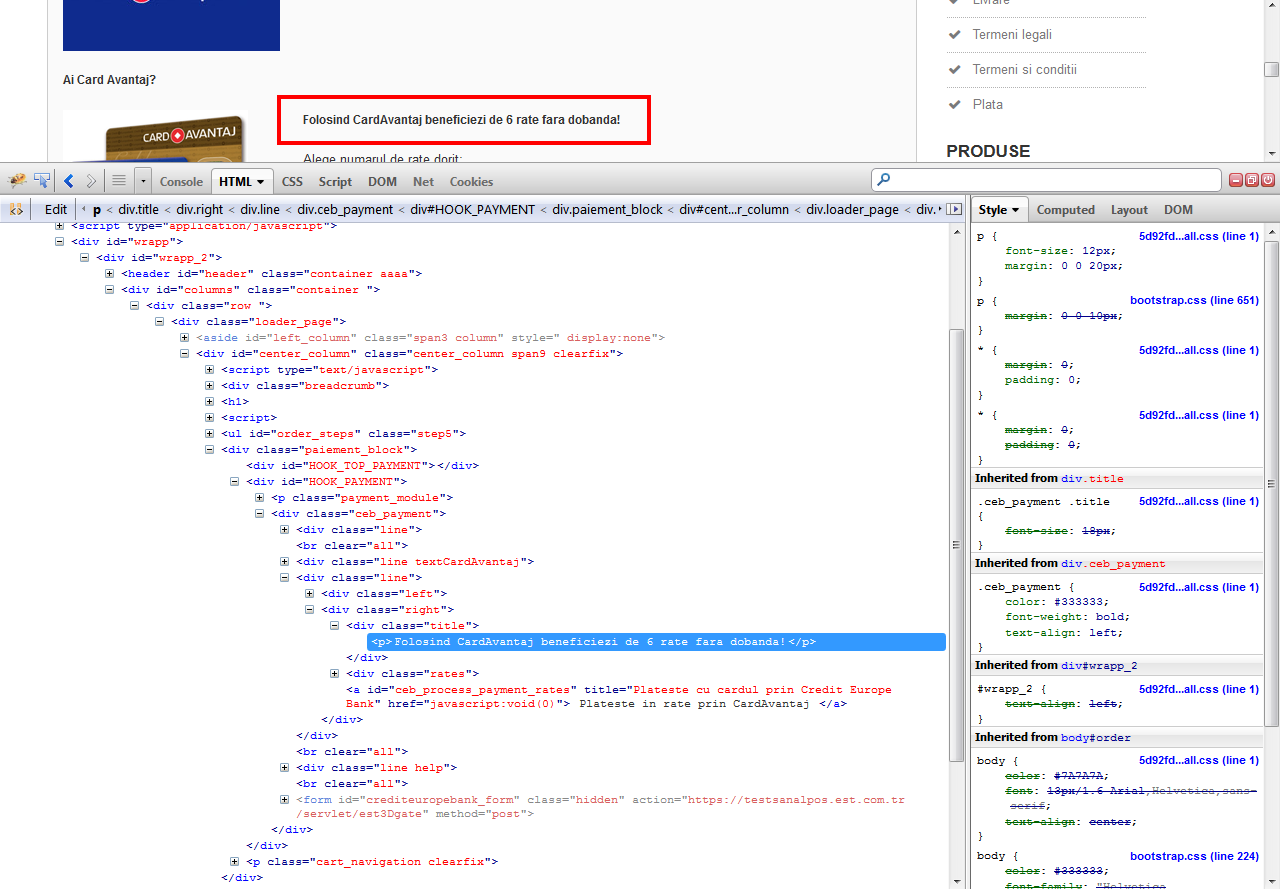Collapse the div id="center_column" node
This screenshot has height=889, width=1280.
pos(185,353)
